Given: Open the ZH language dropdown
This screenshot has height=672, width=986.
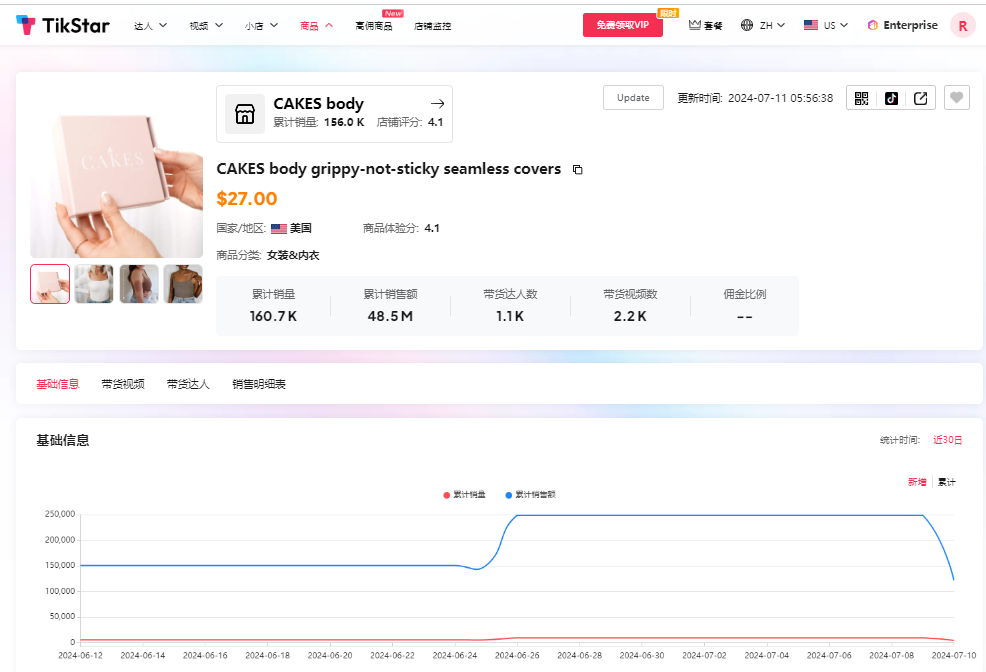Looking at the screenshot, I should (763, 24).
